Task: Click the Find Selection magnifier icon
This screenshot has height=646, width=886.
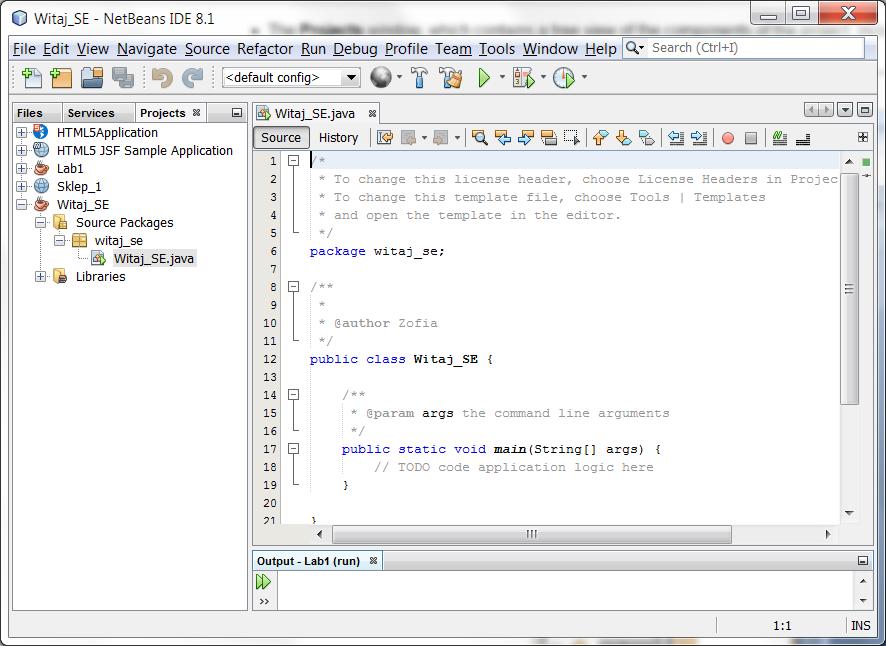Action: pyautogui.click(x=480, y=137)
